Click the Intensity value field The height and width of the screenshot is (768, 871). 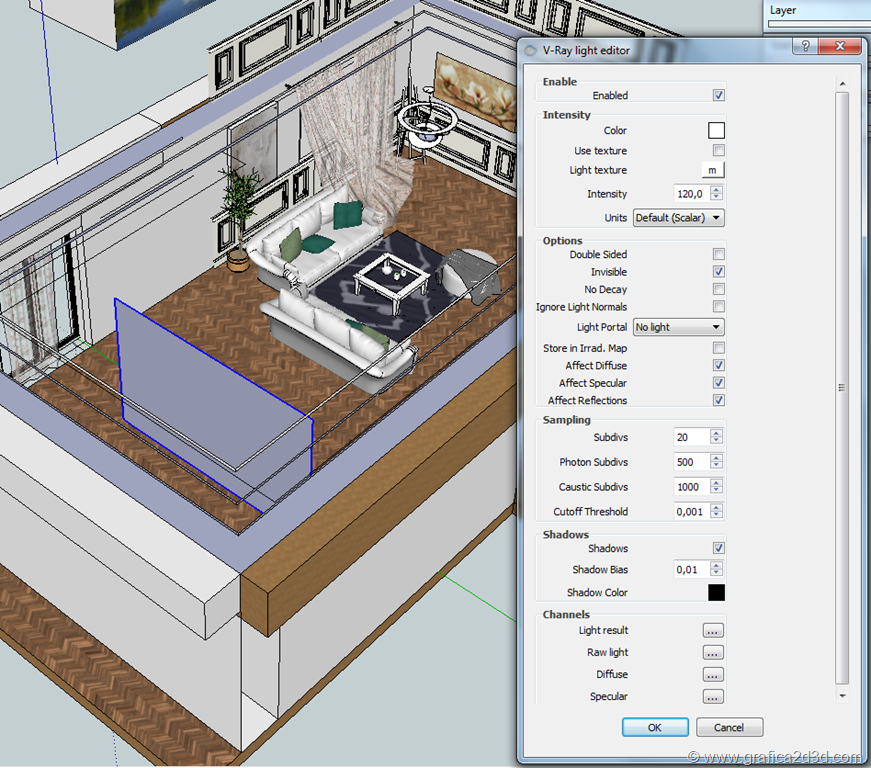(x=691, y=194)
